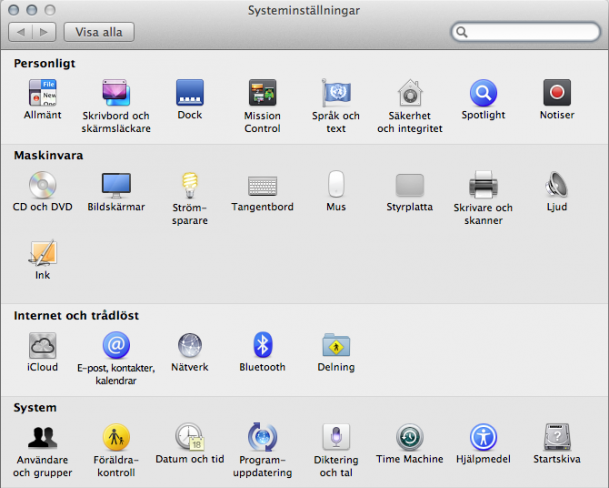Image resolution: width=609 pixels, height=488 pixels.
Task: Open Föräldrakontroll parental controls
Action: (116, 437)
